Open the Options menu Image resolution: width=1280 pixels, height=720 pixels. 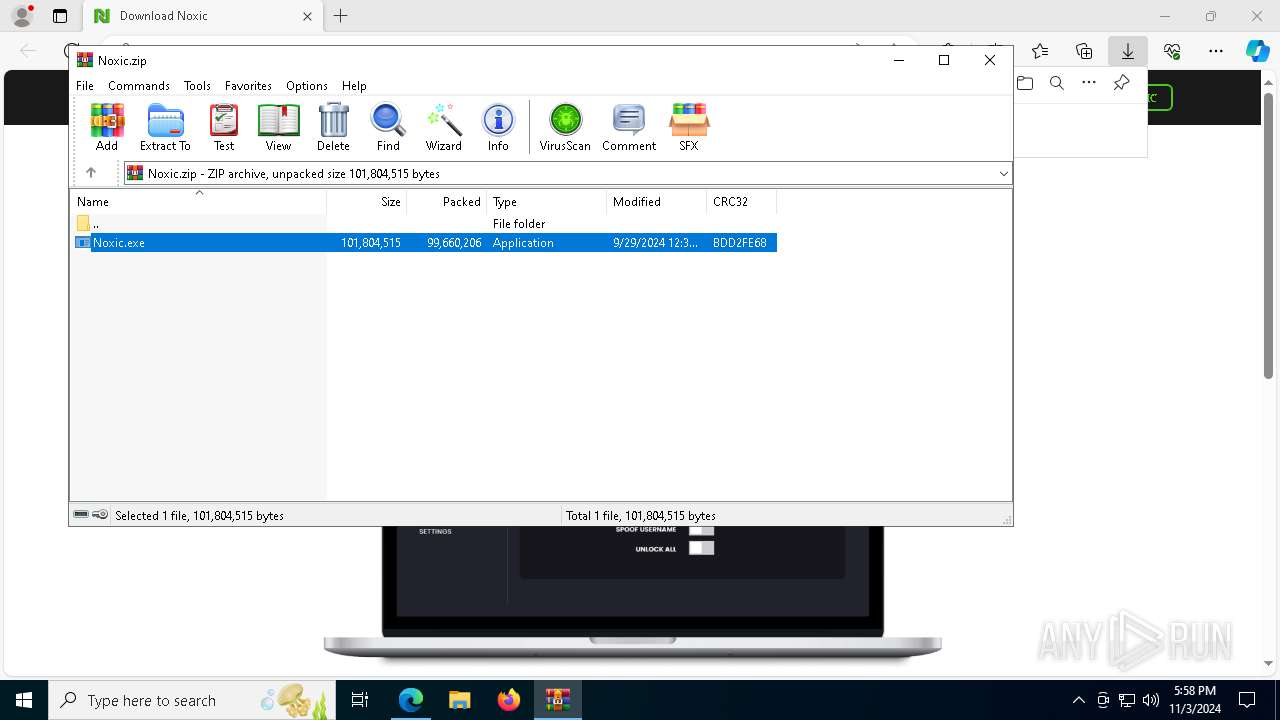click(x=307, y=86)
